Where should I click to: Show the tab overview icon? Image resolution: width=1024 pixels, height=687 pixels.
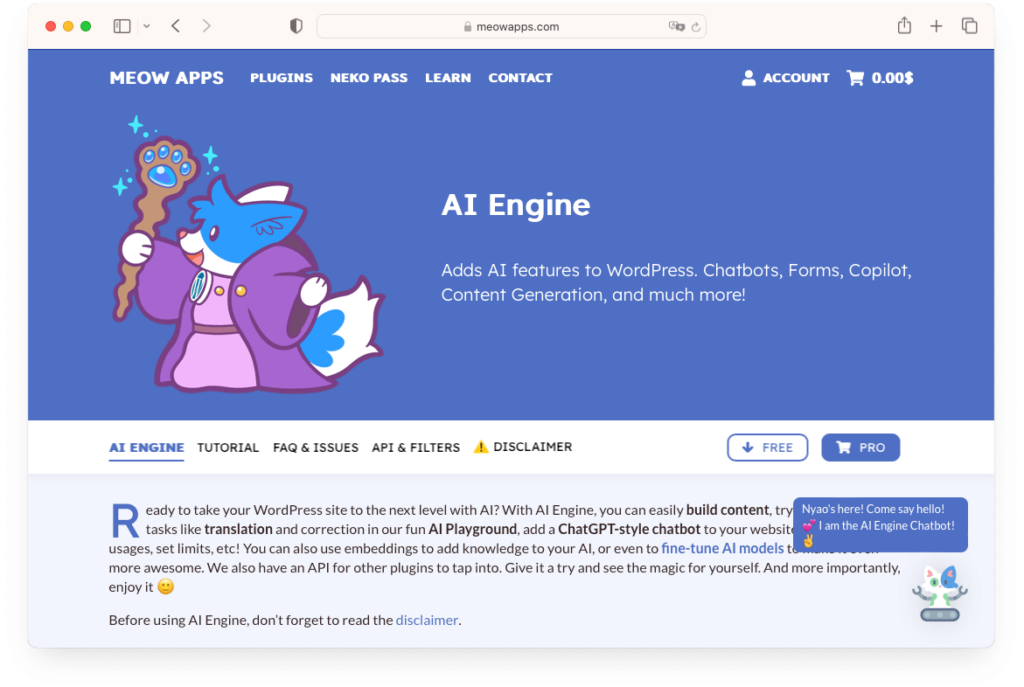point(970,26)
